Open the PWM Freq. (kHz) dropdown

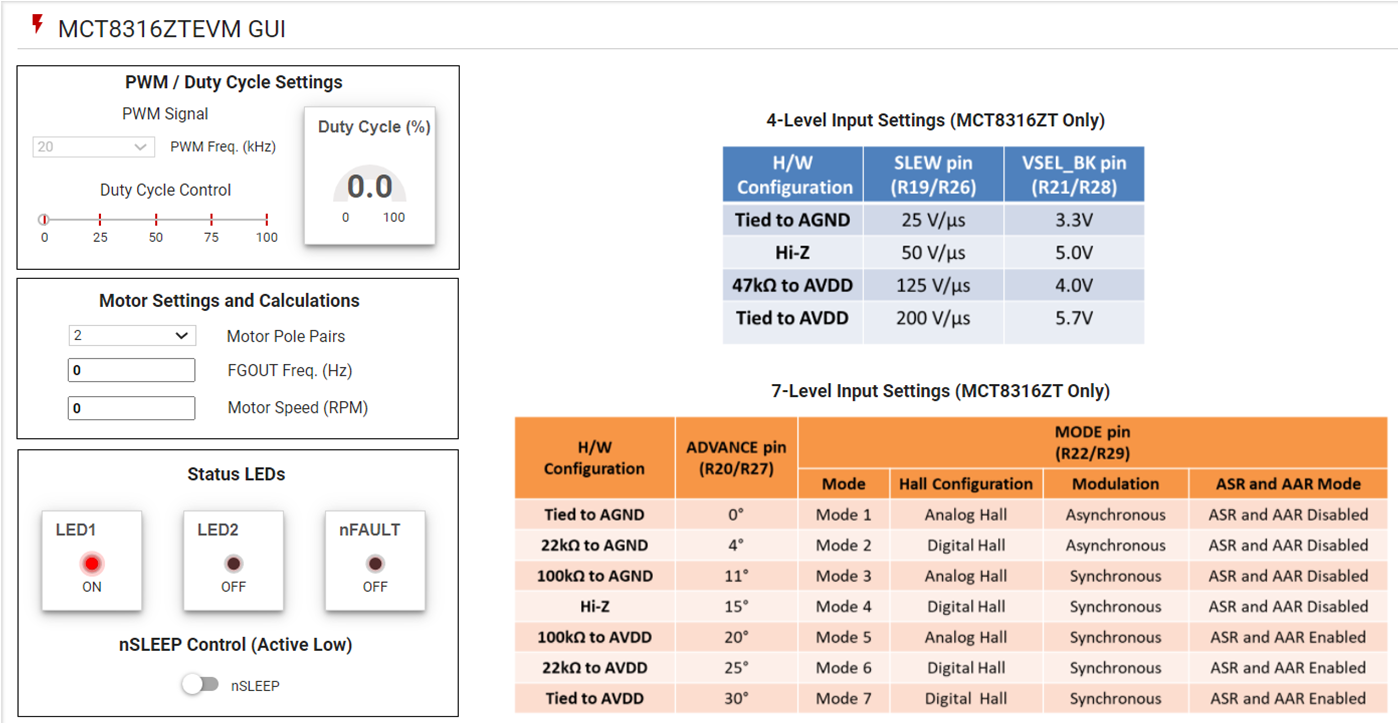tap(93, 146)
